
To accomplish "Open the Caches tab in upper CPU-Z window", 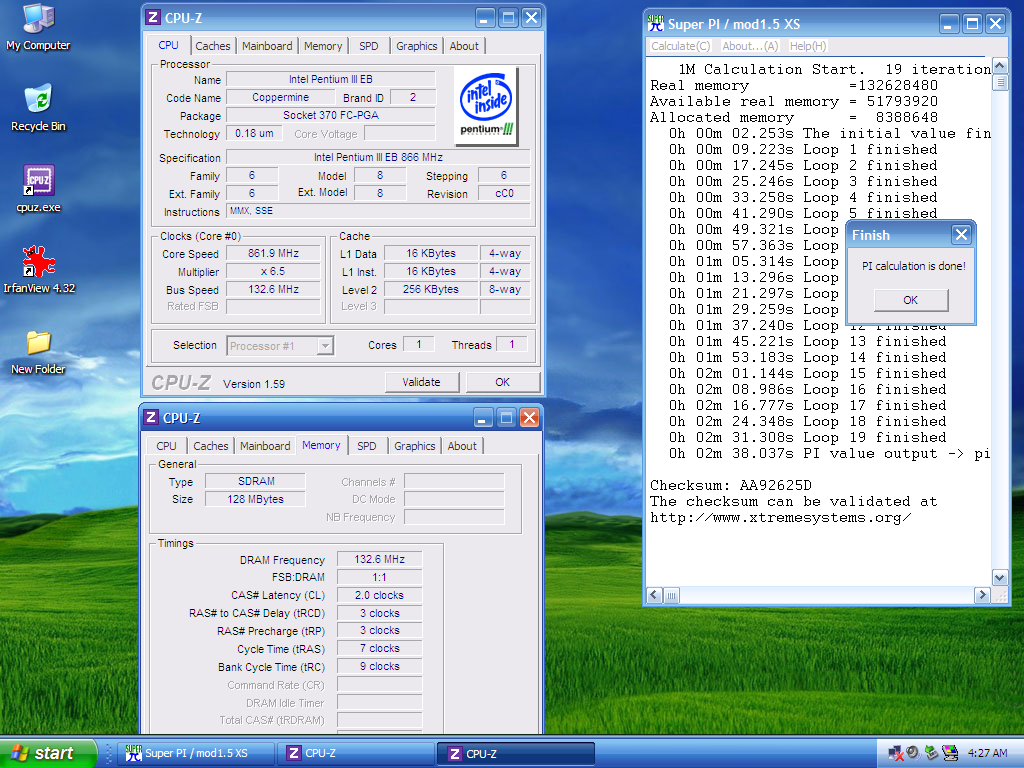I will pos(213,46).
